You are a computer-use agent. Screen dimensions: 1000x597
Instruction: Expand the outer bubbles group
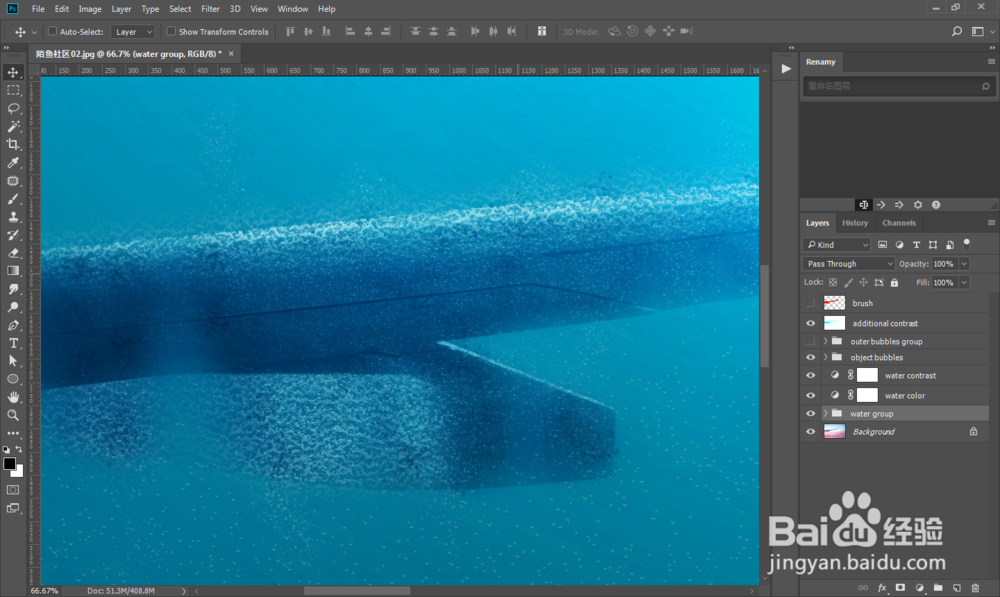point(825,341)
